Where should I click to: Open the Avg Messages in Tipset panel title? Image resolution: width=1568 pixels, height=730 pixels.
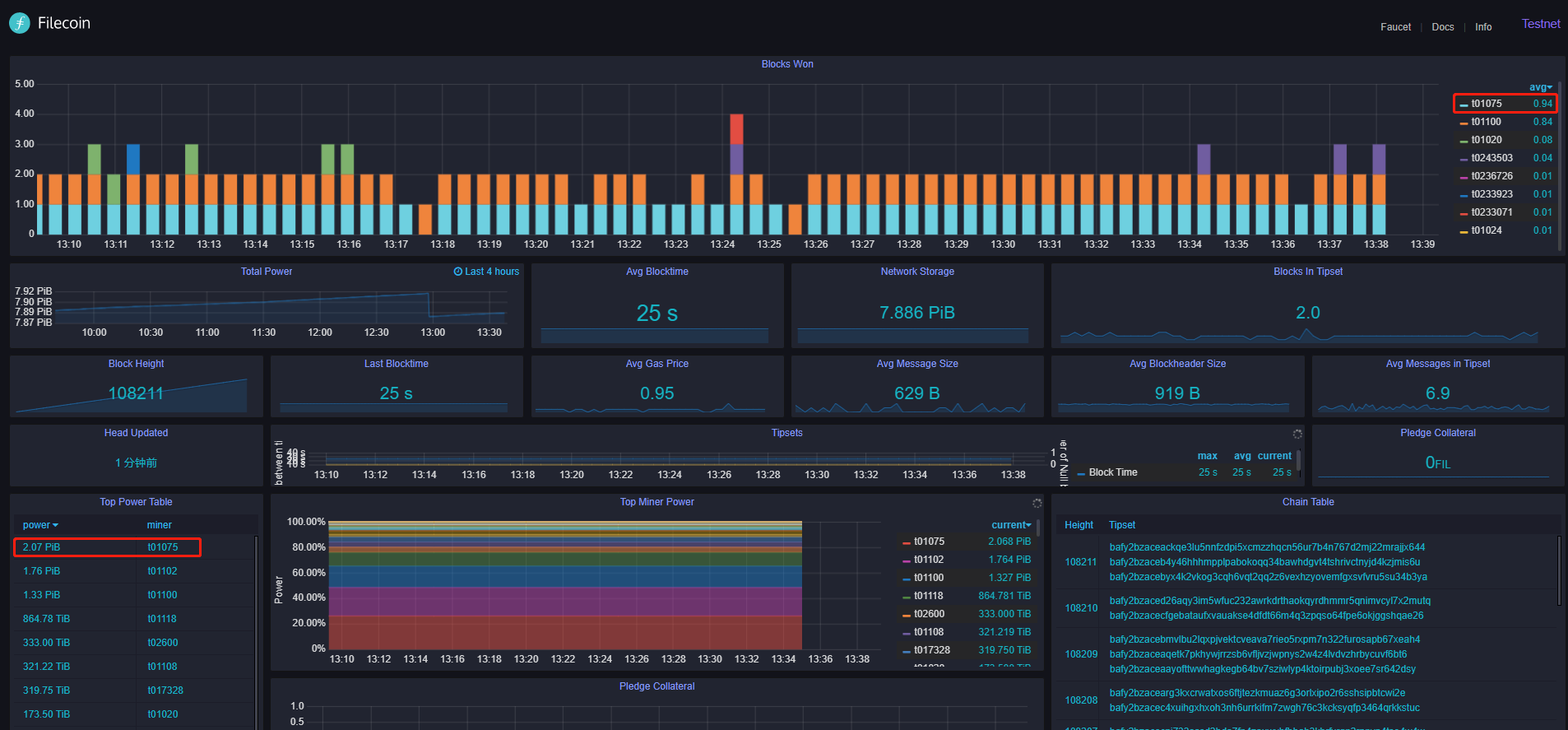click(1438, 364)
